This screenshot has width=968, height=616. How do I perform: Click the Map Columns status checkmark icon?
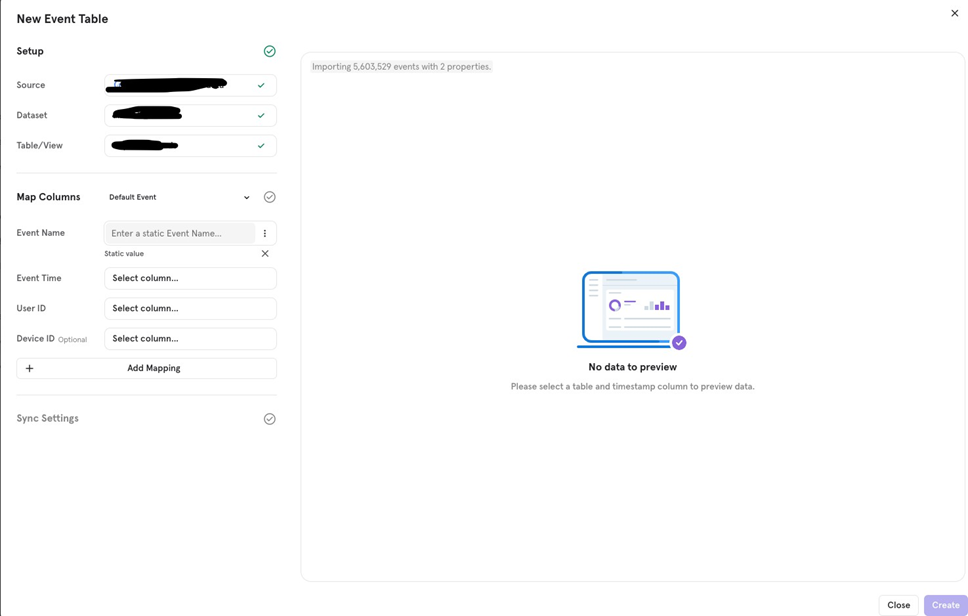tap(269, 196)
